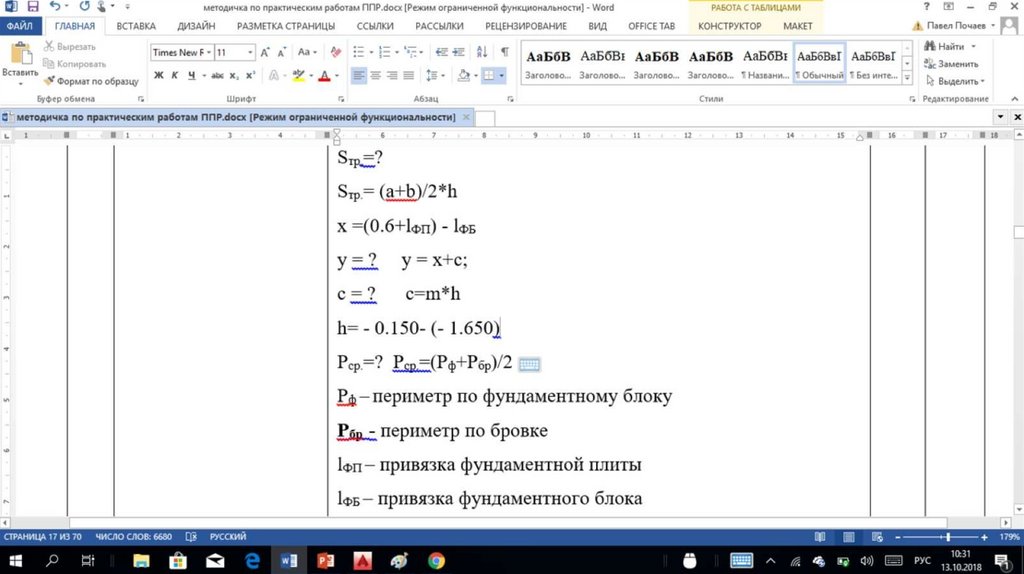Collapse the ribbon with the chevron arrow
1024x574 pixels.
click(x=1014, y=99)
